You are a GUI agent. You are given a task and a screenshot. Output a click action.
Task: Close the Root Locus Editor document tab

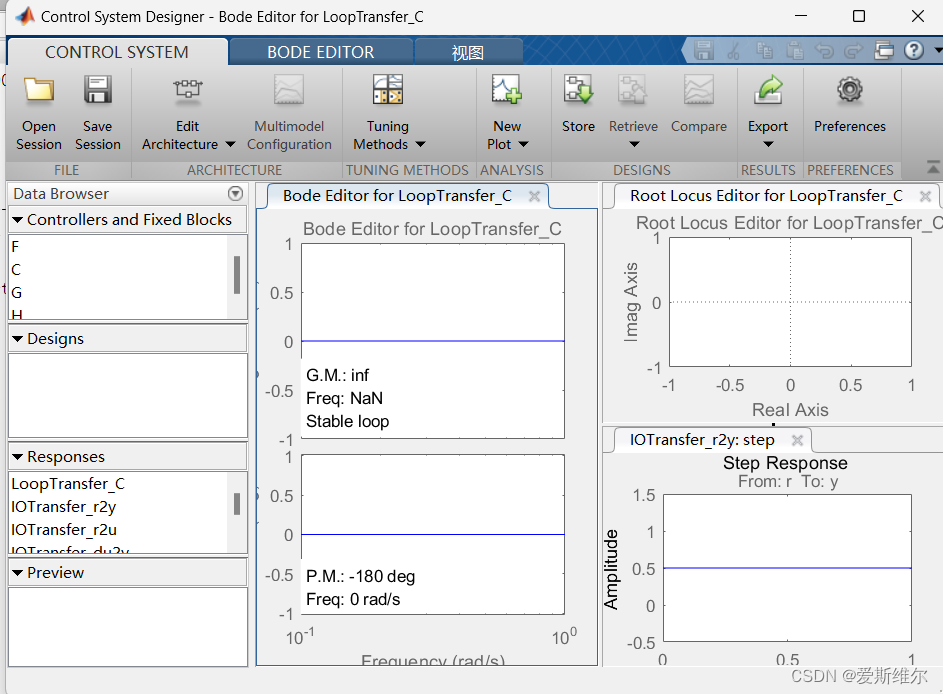point(926,196)
